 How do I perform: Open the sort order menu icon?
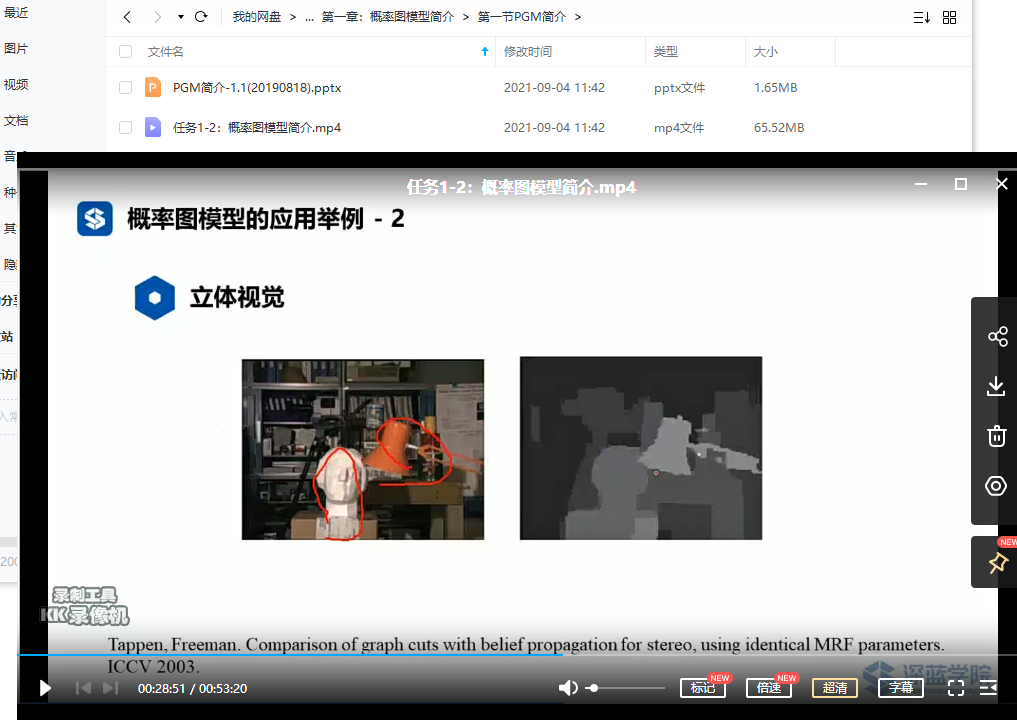(922, 18)
